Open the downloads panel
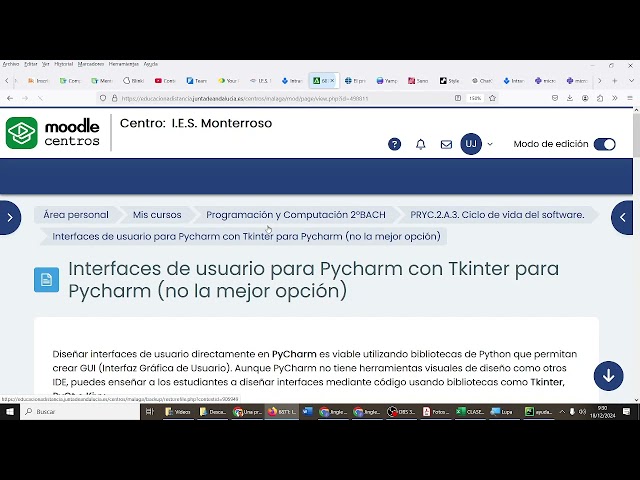Screen dimensions: 640x480 (570, 98)
